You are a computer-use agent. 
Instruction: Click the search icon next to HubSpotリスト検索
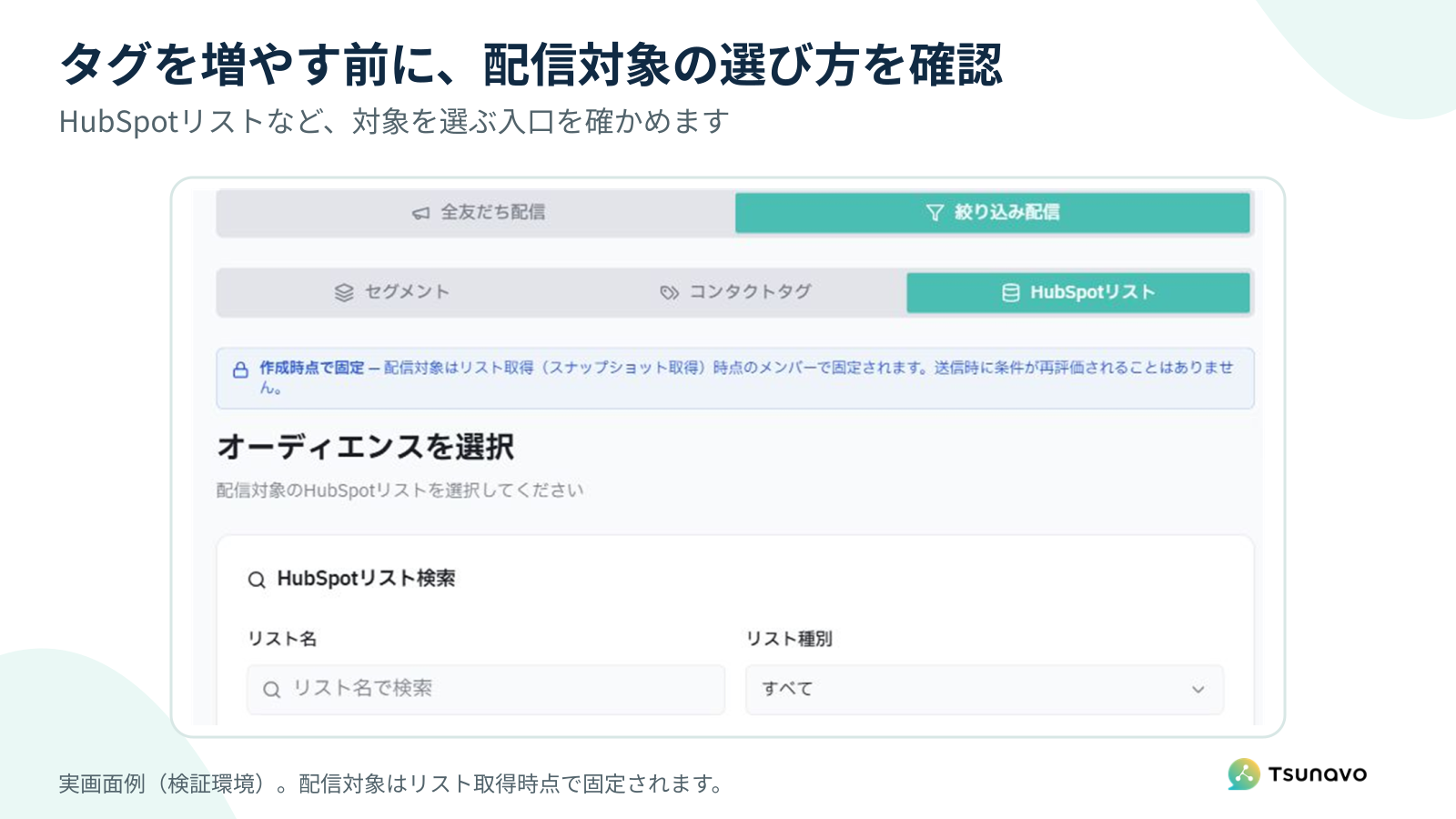257,580
